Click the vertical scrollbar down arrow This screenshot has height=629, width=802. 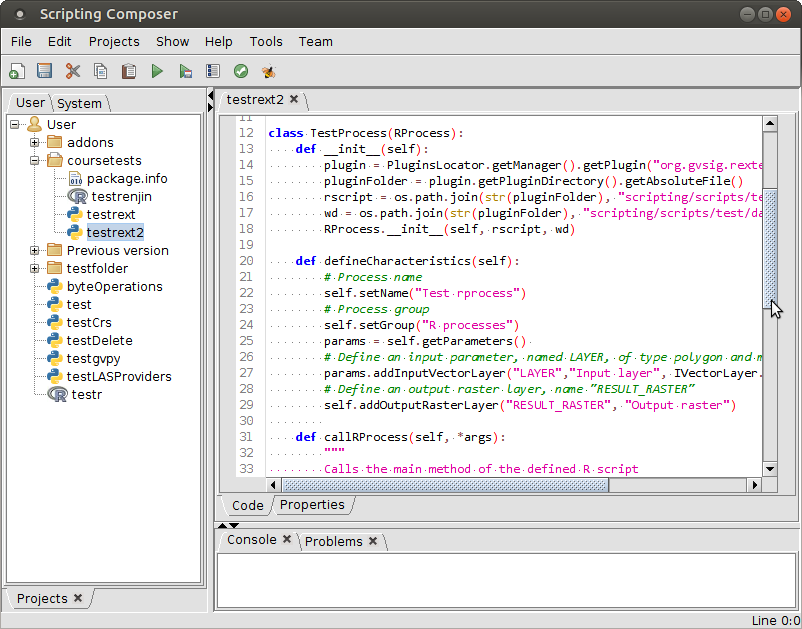[x=770, y=468]
